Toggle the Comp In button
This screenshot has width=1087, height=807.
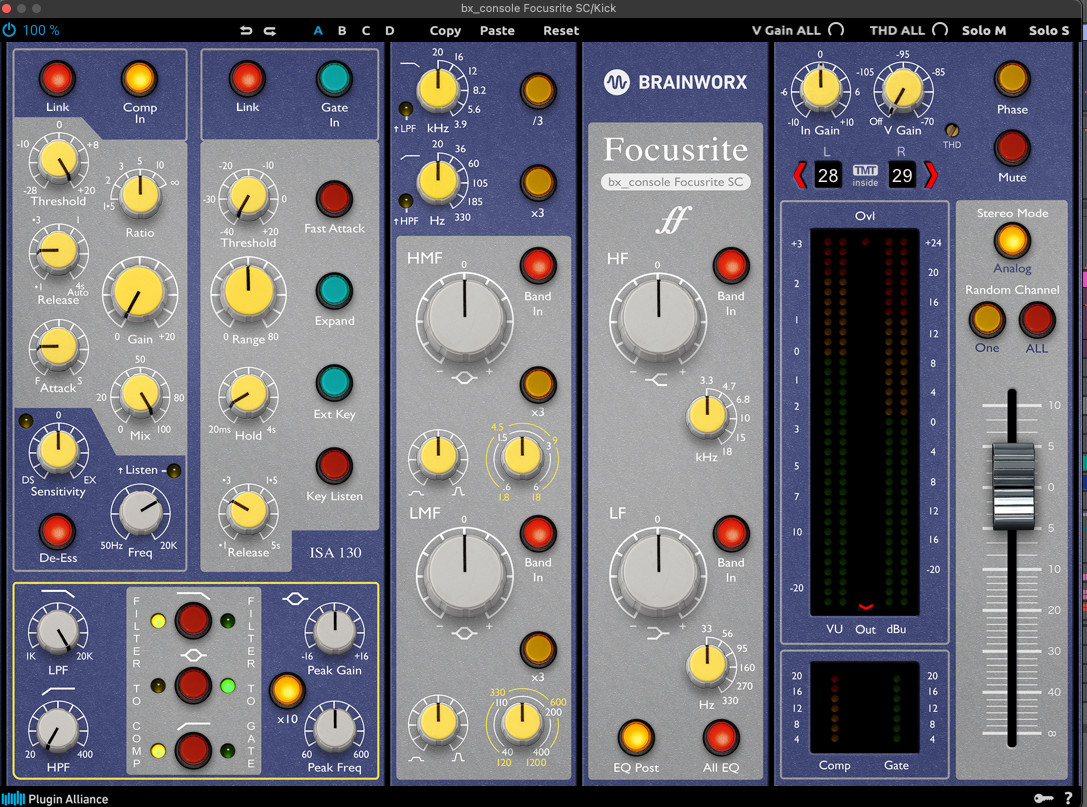tap(139, 78)
